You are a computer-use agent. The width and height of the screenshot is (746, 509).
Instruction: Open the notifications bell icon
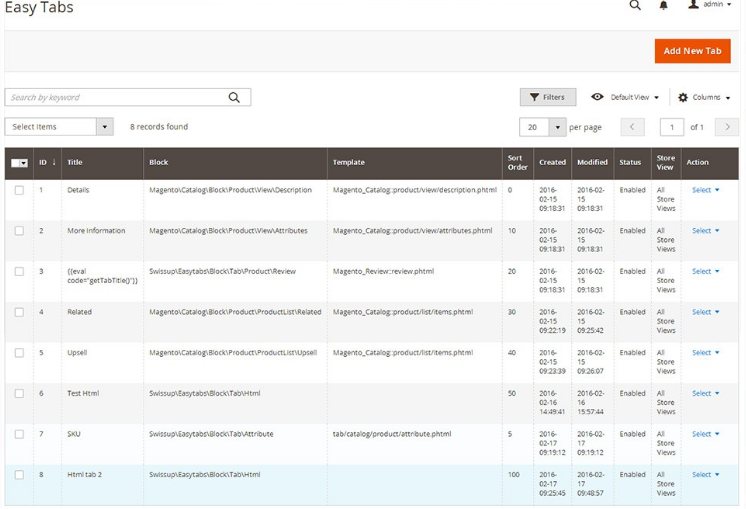[663, 6]
